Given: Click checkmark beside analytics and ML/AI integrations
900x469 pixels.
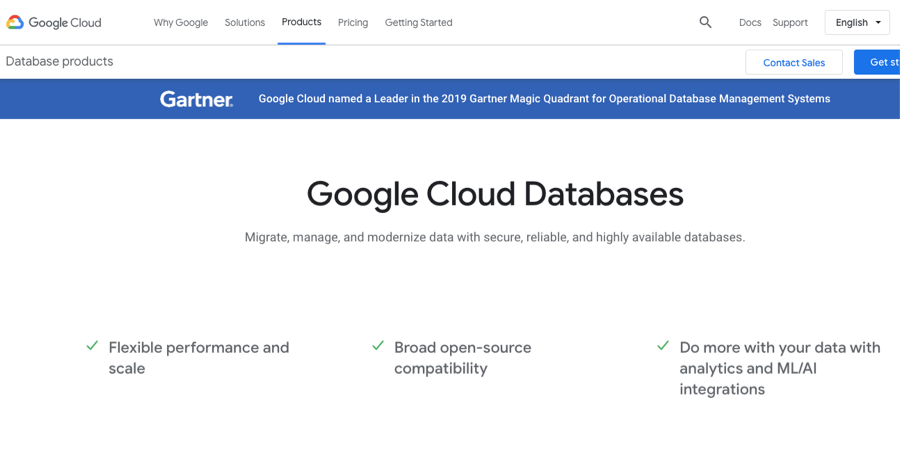Looking at the screenshot, I should tap(663, 346).
